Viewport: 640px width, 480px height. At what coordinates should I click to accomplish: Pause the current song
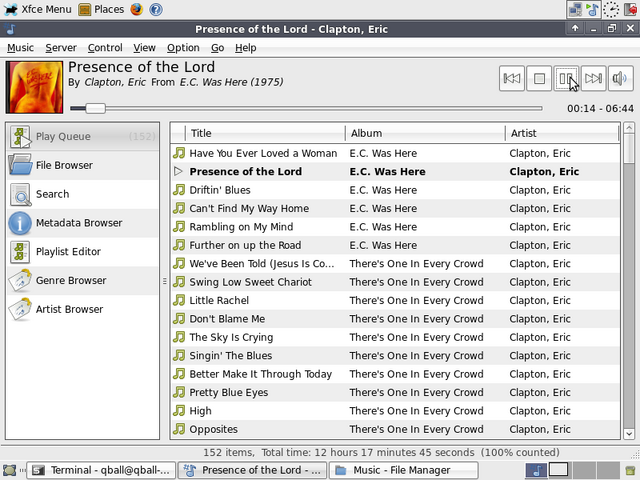coord(566,78)
